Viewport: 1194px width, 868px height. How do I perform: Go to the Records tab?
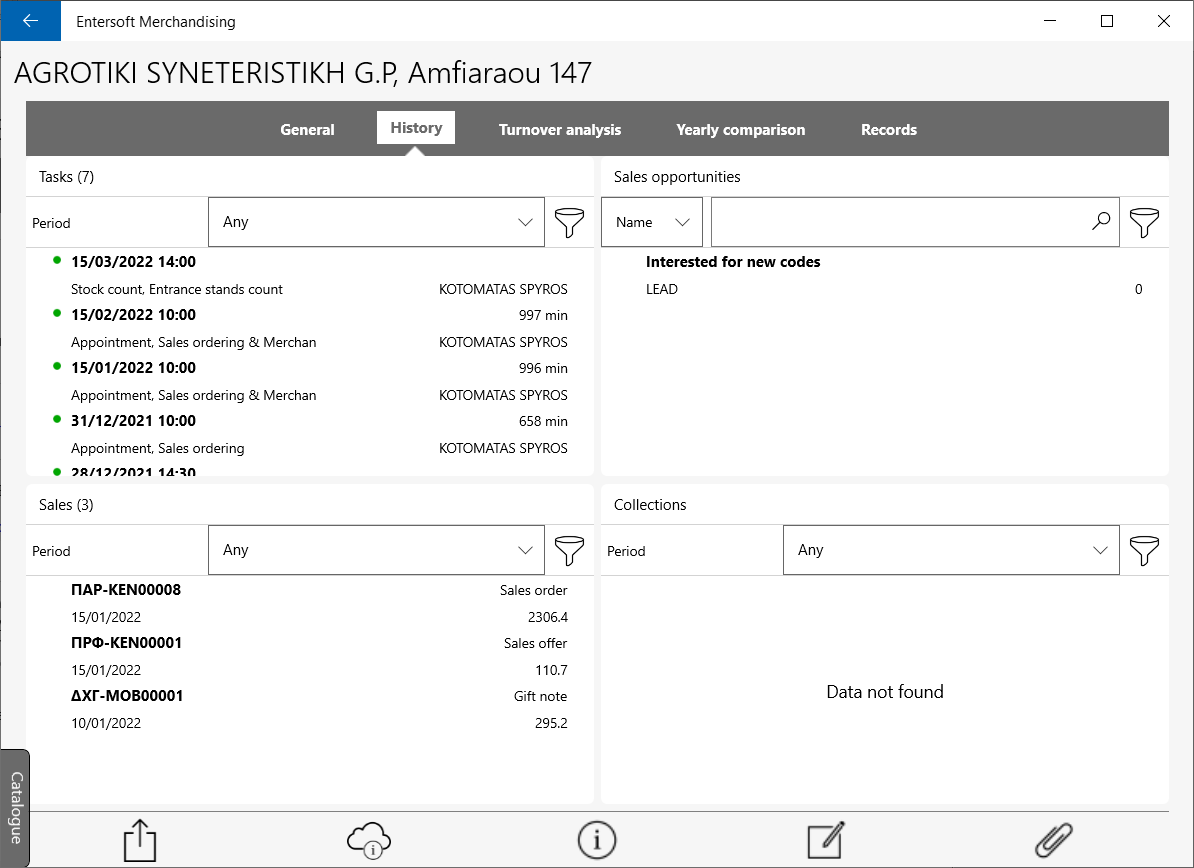pyautogui.click(x=889, y=129)
